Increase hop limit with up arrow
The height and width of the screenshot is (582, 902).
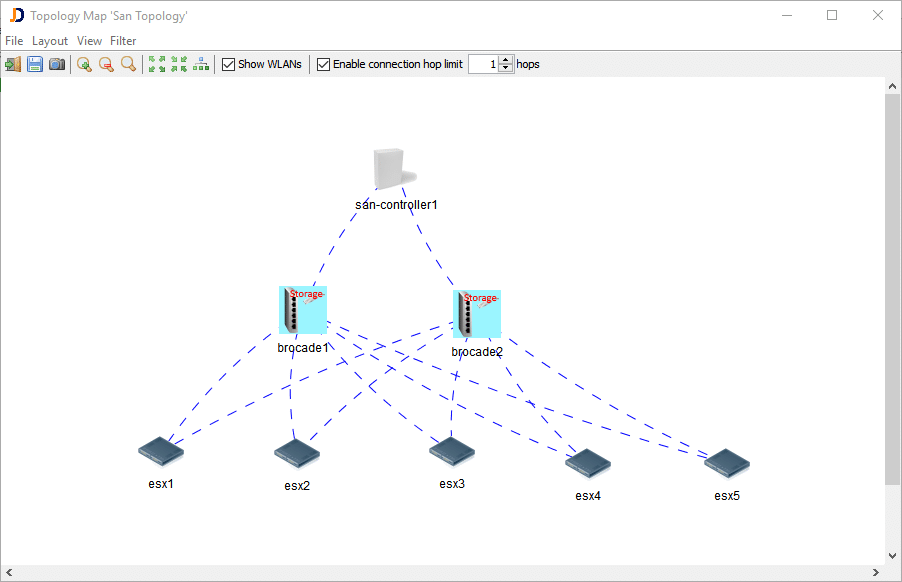(506, 60)
